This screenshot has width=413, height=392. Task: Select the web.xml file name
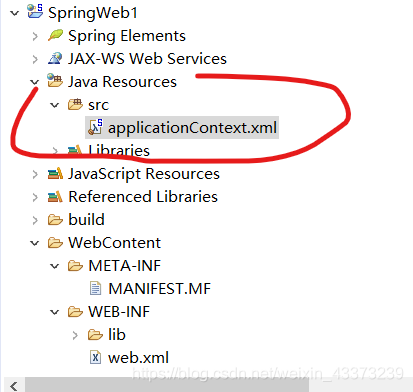tap(138, 358)
